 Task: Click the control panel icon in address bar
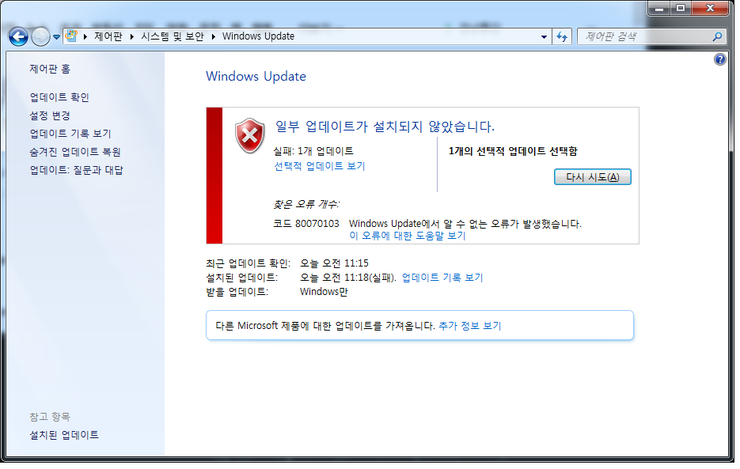(71, 36)
